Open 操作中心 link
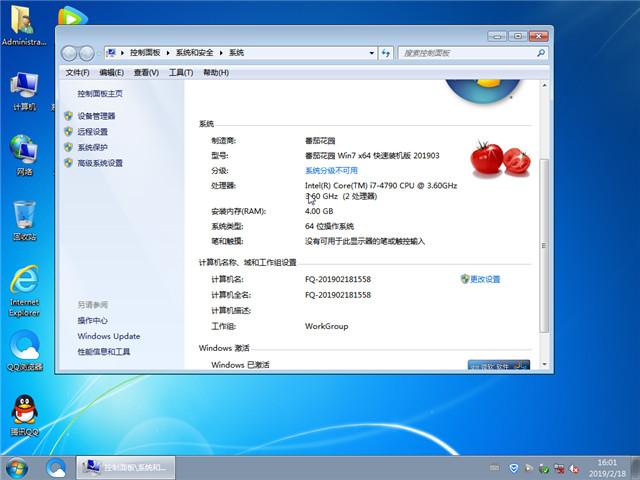 (x=93, y=320)
